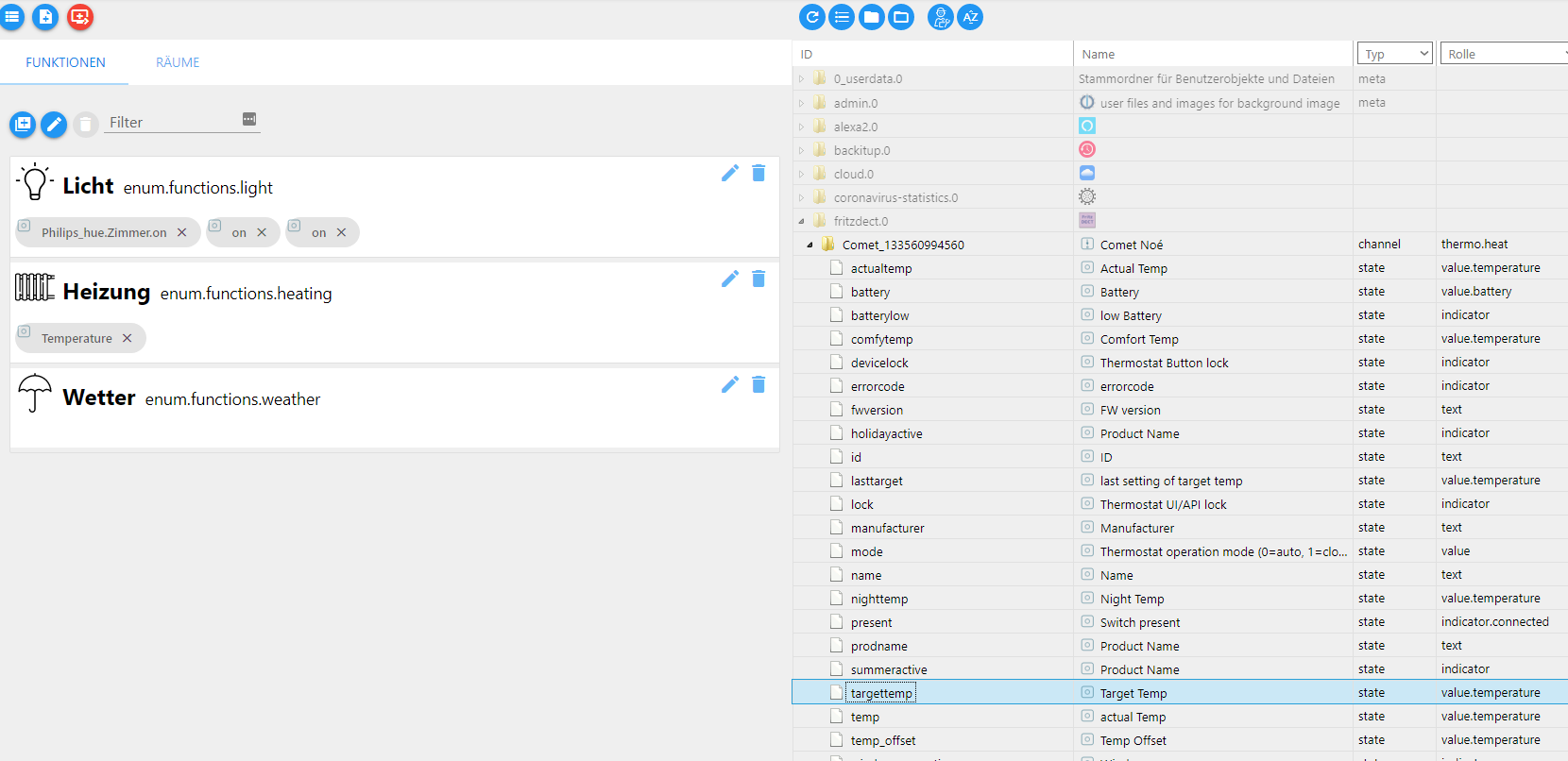Viewport: 1568px width, 761px height.
Task: Click the blue new file icon in top toolbar
Action: pyautogui.click(x=45, y=16)
